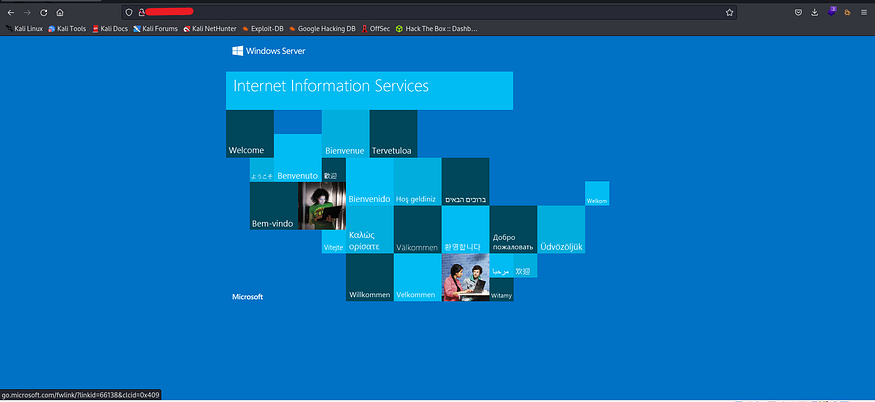Viewport: 875px width, 402px height.
Task: Click the Tervetuloa tile
Action: (393, 134)
